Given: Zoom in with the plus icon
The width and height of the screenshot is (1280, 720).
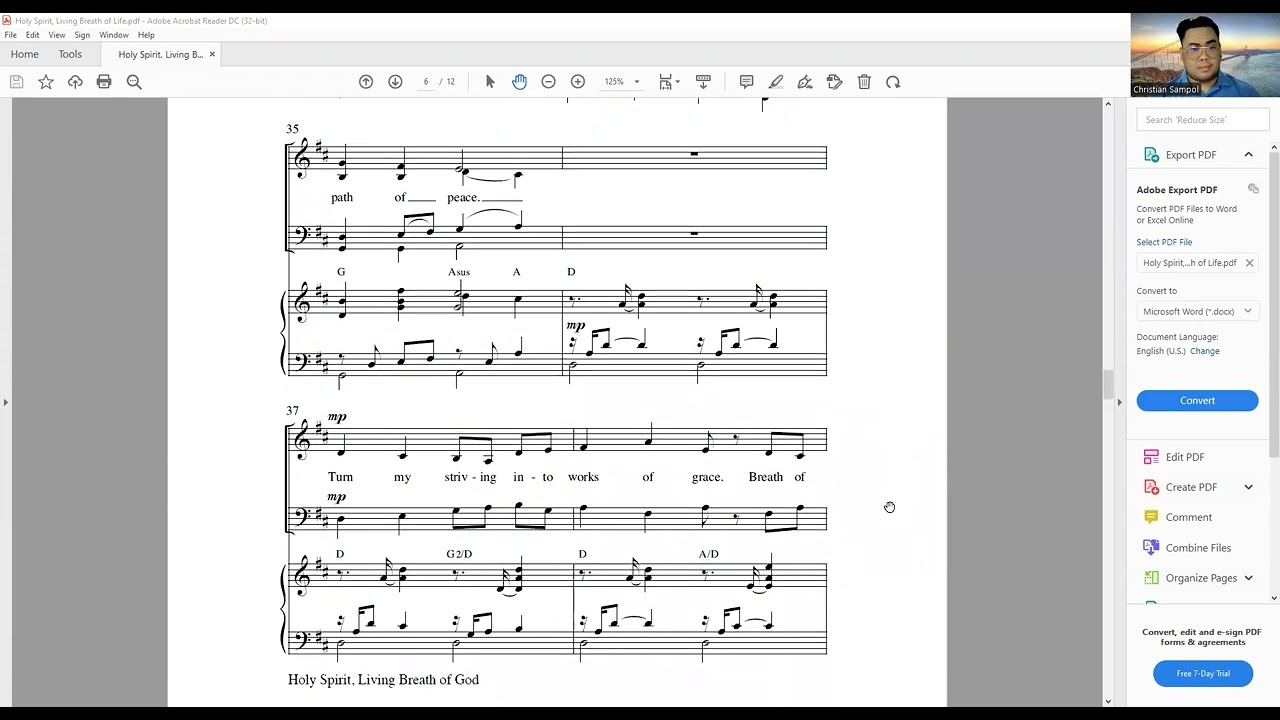Looking at the screenshot, I should [578, 82].
